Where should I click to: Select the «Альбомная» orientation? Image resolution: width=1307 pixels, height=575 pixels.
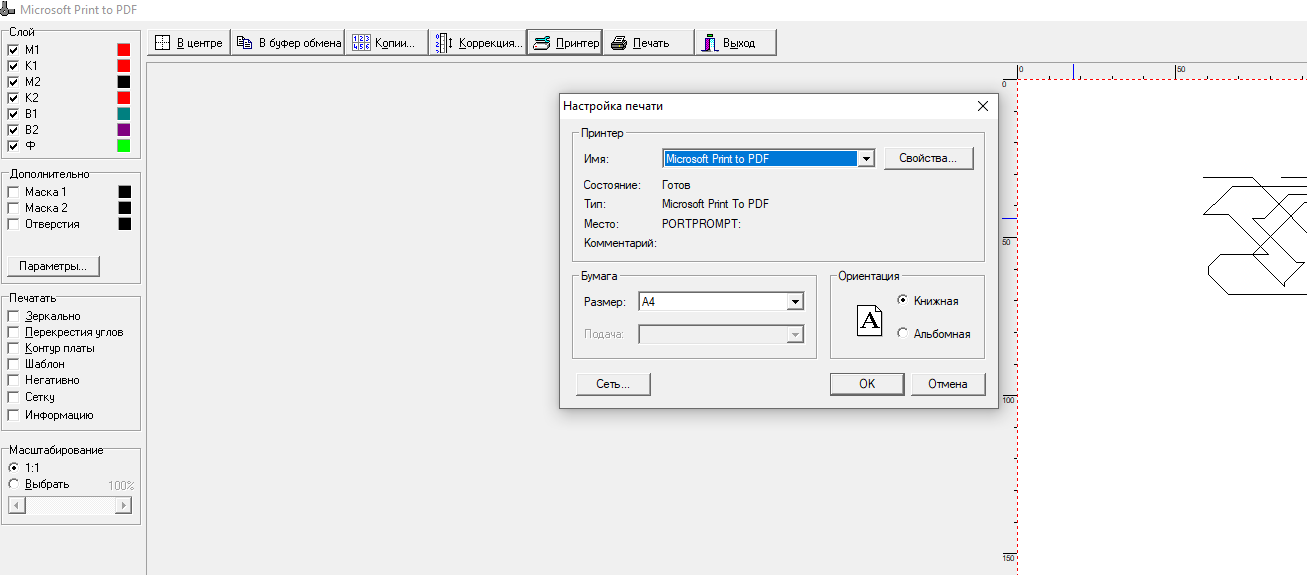(x=903, y=334)
